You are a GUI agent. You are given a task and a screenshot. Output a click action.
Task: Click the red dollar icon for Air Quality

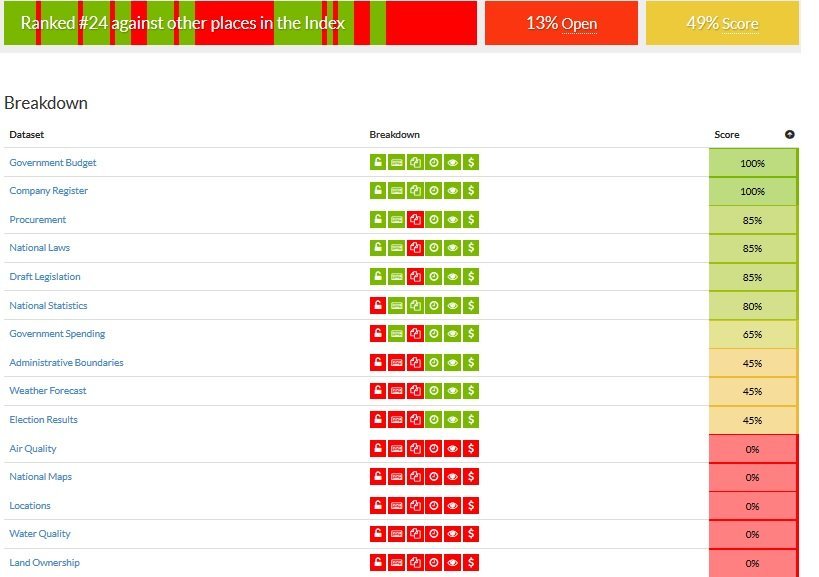pos(471,449)
